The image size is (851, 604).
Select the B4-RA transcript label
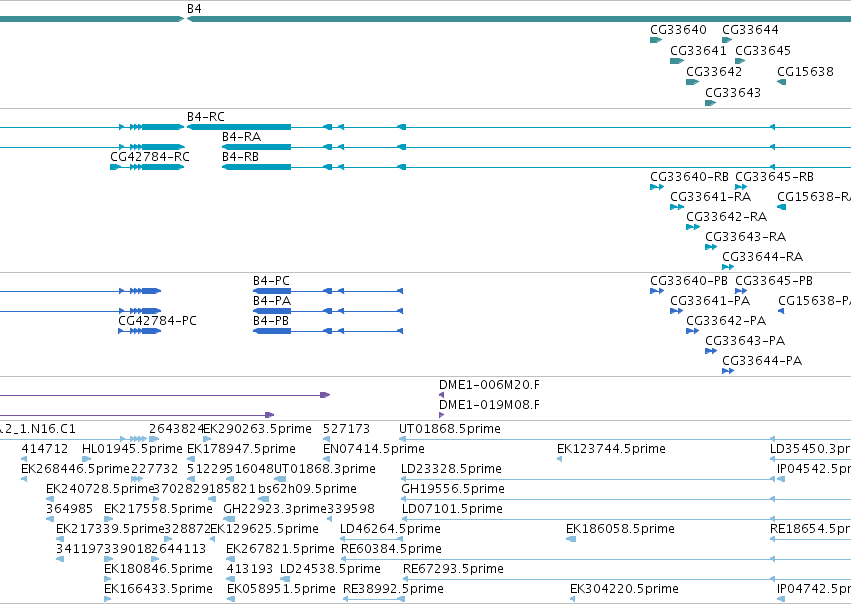242,137
